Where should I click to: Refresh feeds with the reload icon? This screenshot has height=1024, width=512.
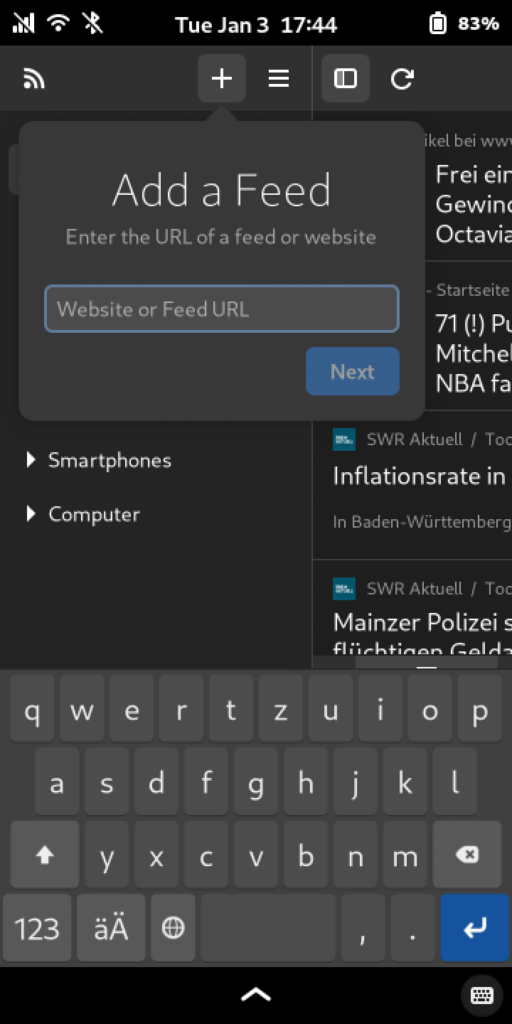click(x=402, y=79)
